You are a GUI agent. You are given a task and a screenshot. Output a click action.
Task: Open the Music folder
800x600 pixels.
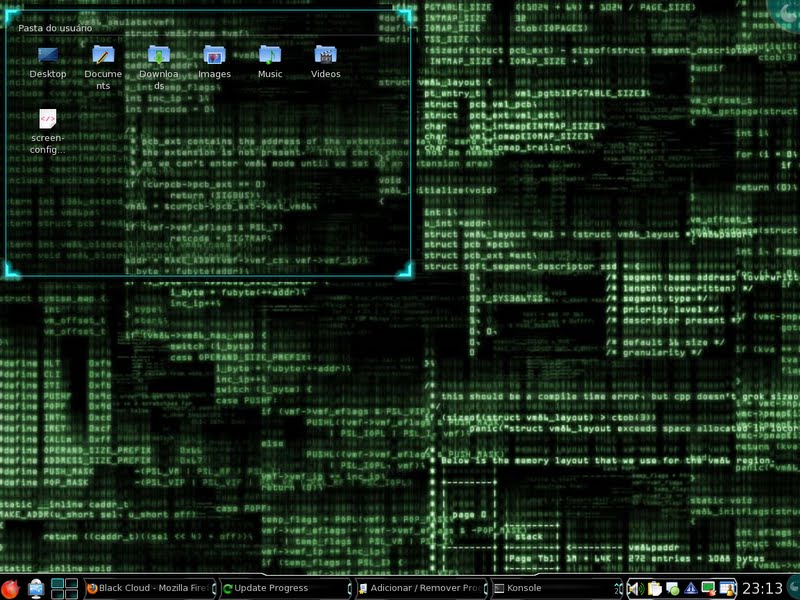tap(270, 55)
